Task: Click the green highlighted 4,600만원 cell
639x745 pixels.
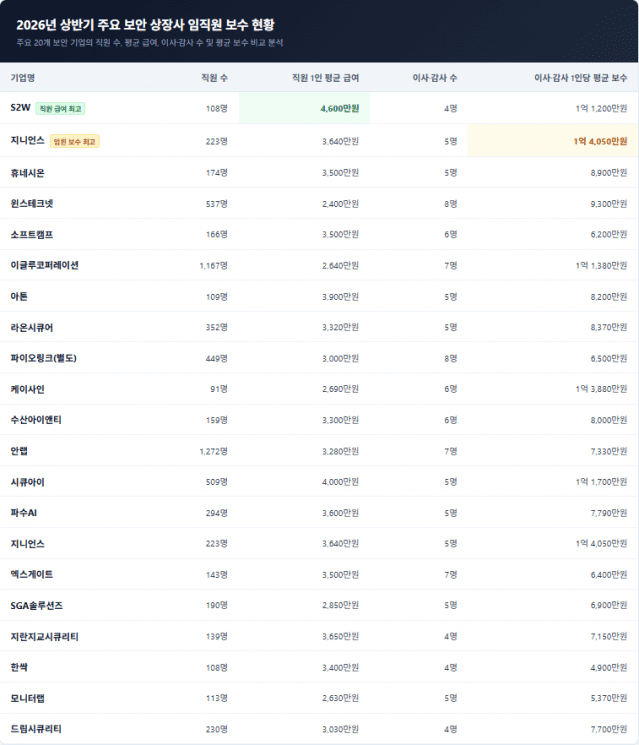Action: point(304,108)
